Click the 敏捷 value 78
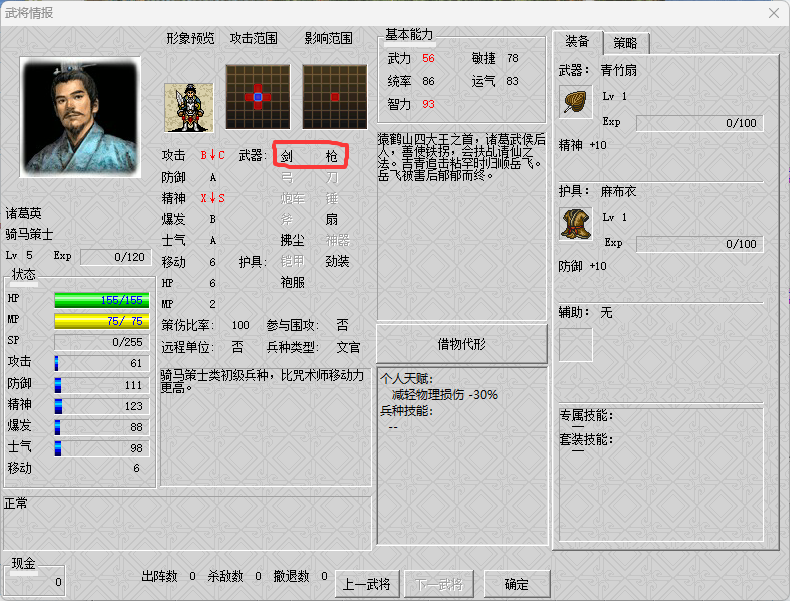Image resolution: width=790 pixels, height=601 pixels. point(513,58)
